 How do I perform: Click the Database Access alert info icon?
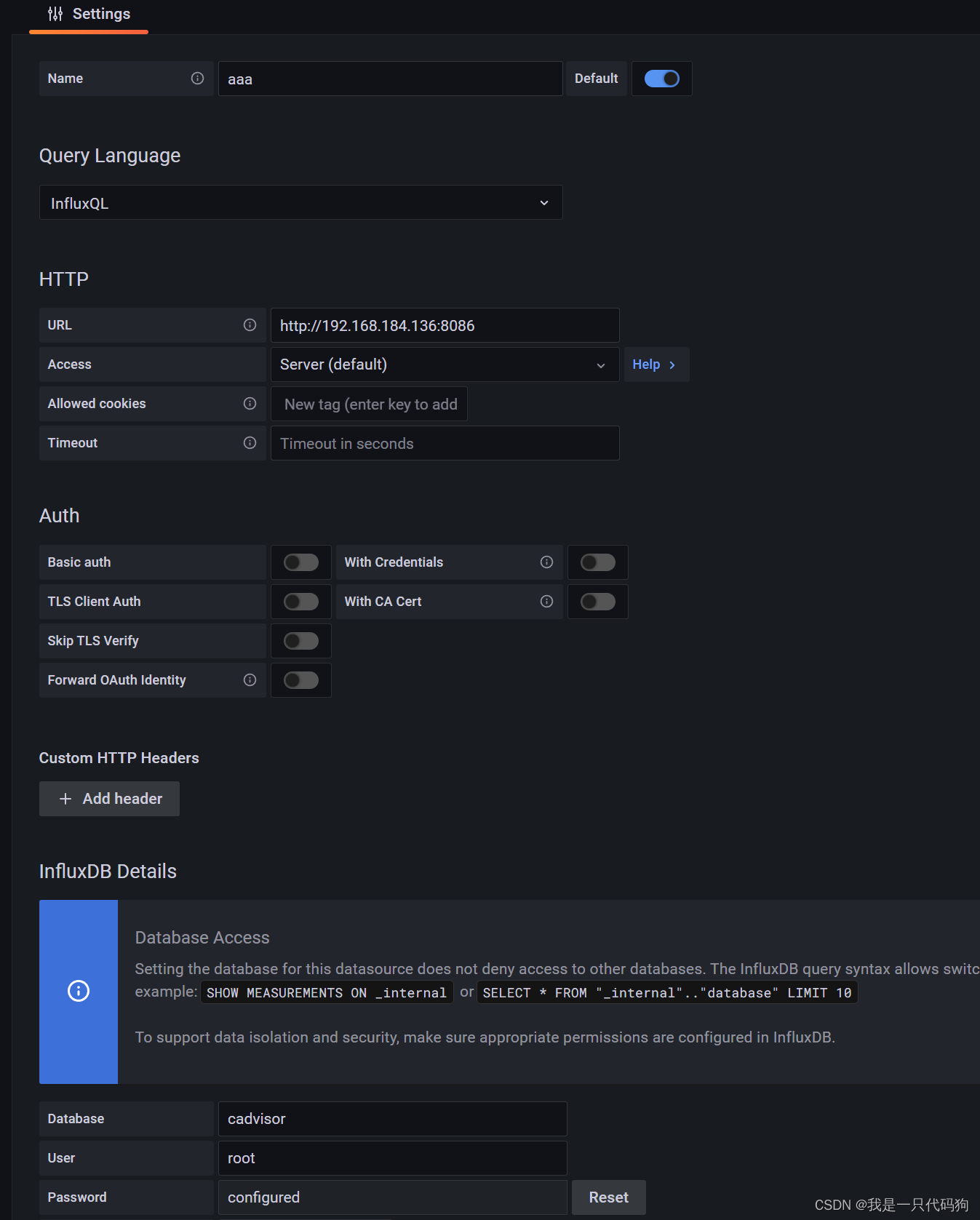tap(79, 991)
